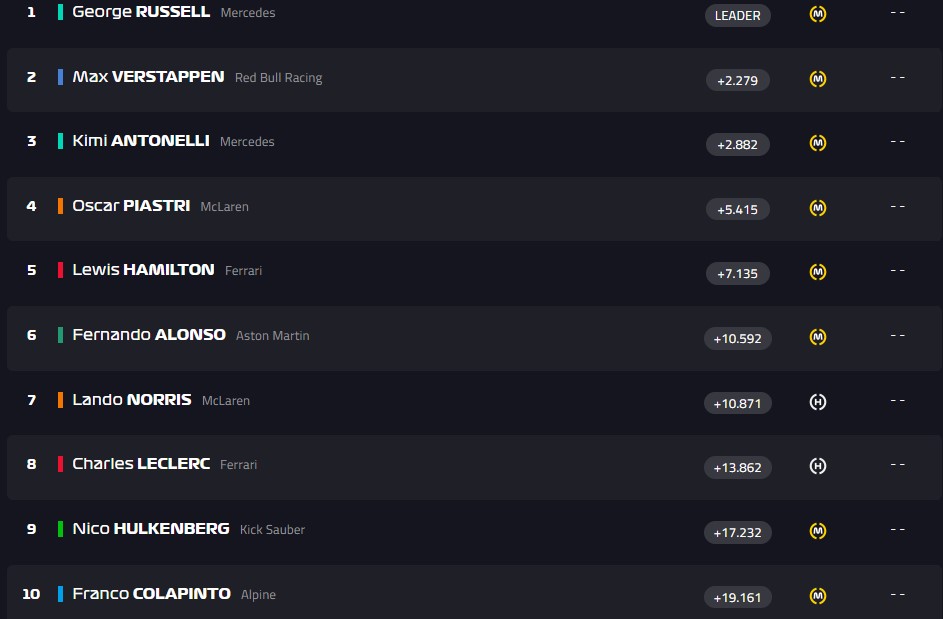Image resolution: width=943 pixels, height=619 pixels.
Task: Click Antonelli's medium tyre icon
Action: pos(818,143)
